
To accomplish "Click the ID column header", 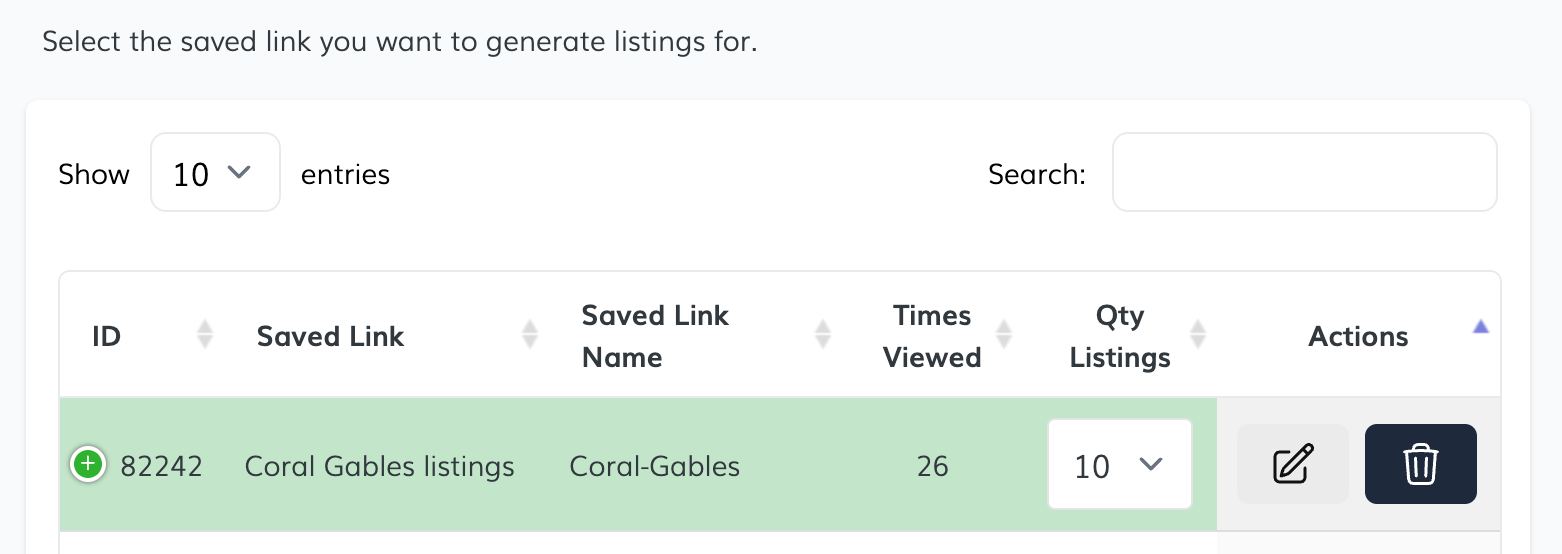I will pos(107,336).
